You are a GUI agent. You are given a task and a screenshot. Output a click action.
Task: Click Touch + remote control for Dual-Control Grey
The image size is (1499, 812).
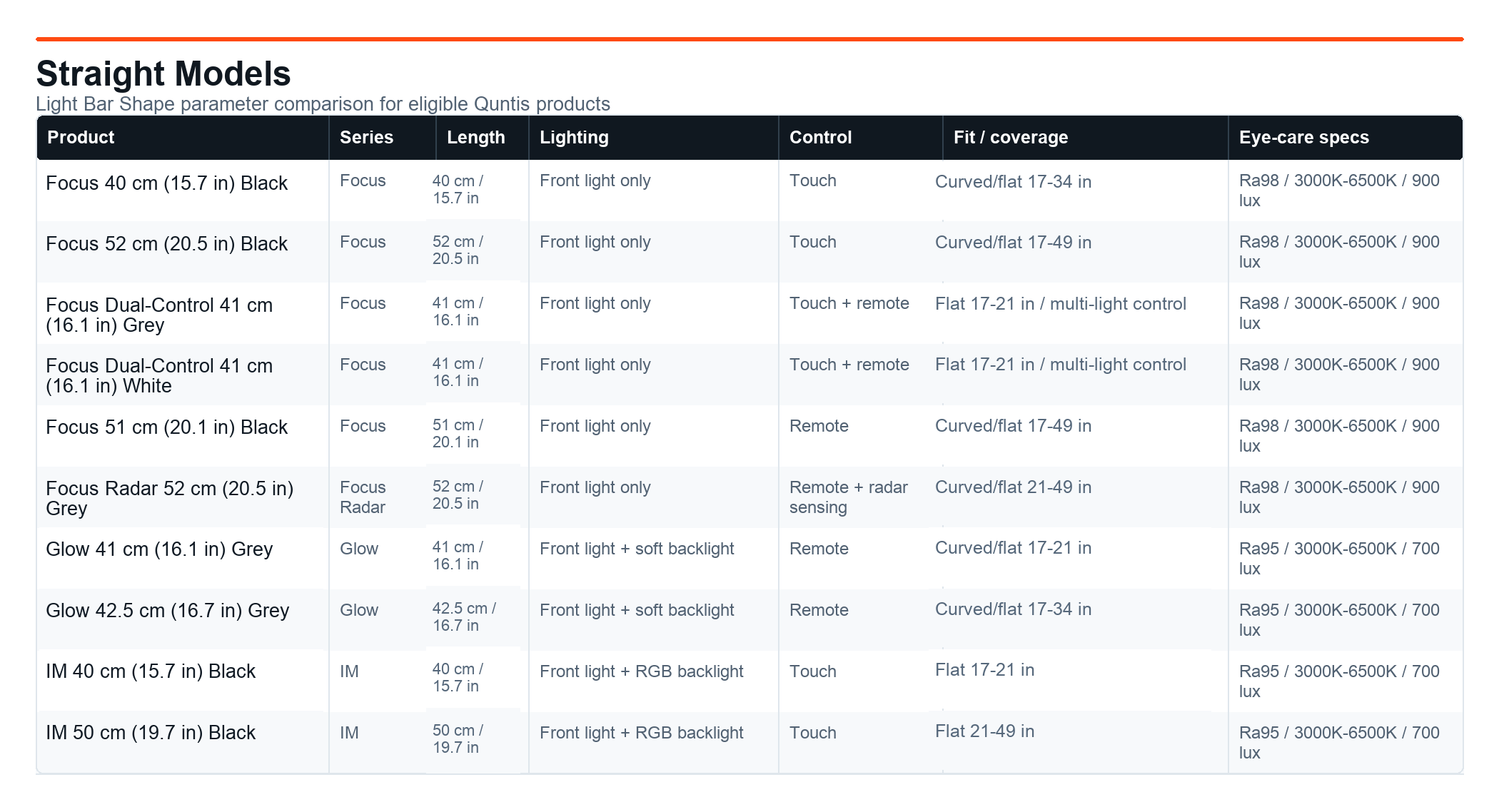pyautogui.click(x=849, y=303)
